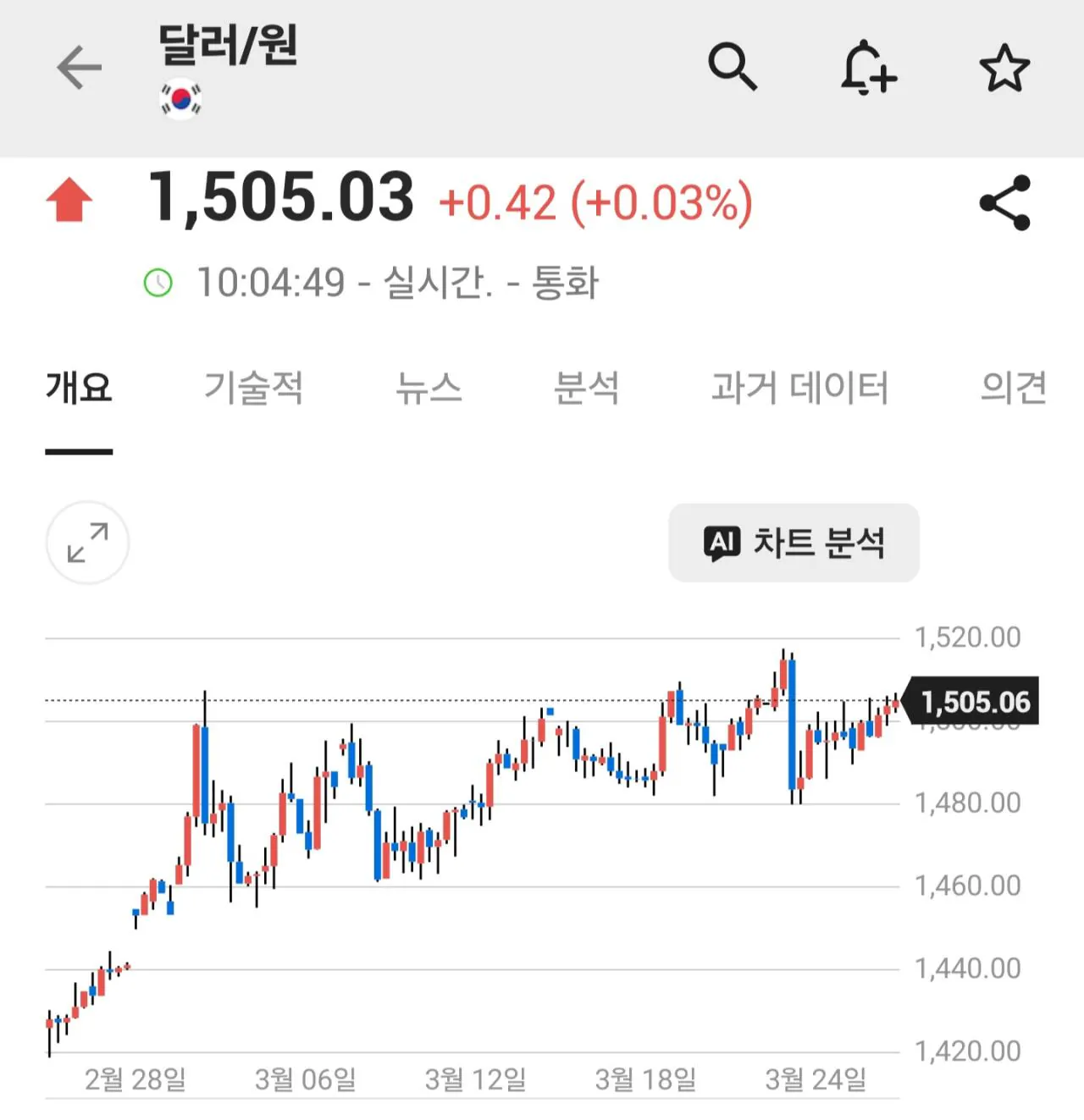The width and height of the screenshot is (1084, 1120).
Task: Tap the share icon
Action: tap(1004, 203)
